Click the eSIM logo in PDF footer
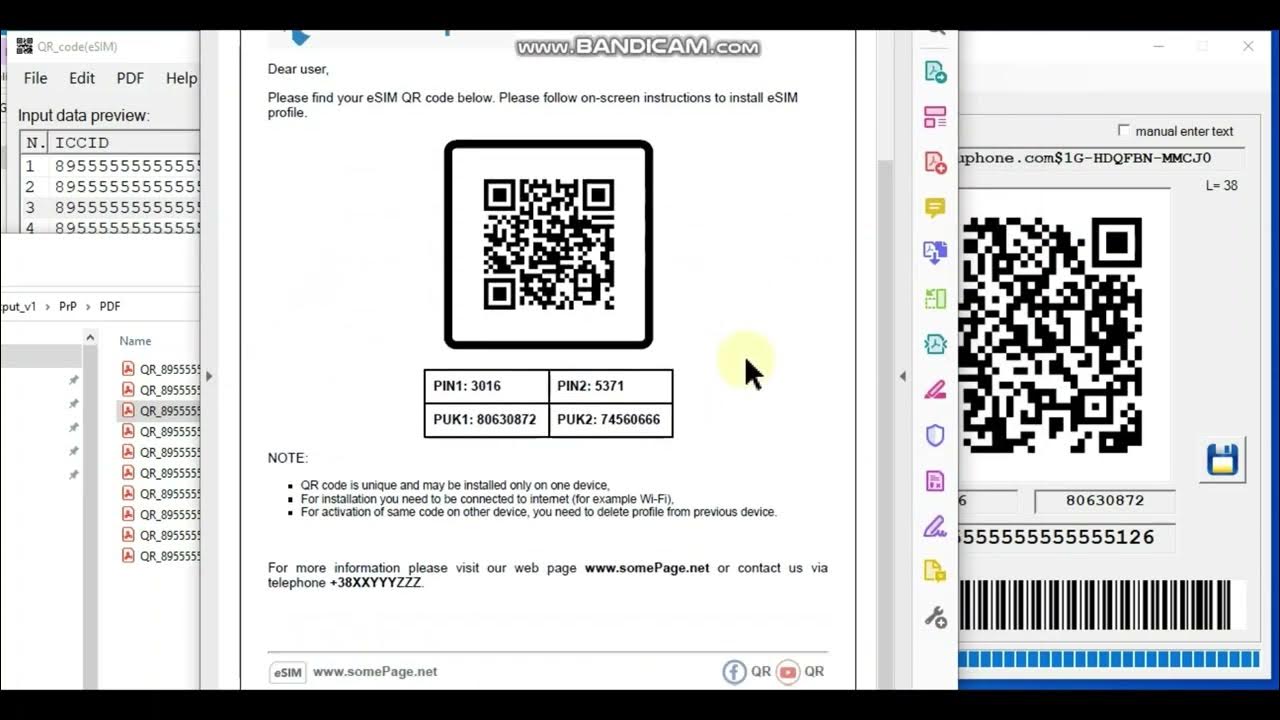The image size is (1280, 720). [287, 672]
